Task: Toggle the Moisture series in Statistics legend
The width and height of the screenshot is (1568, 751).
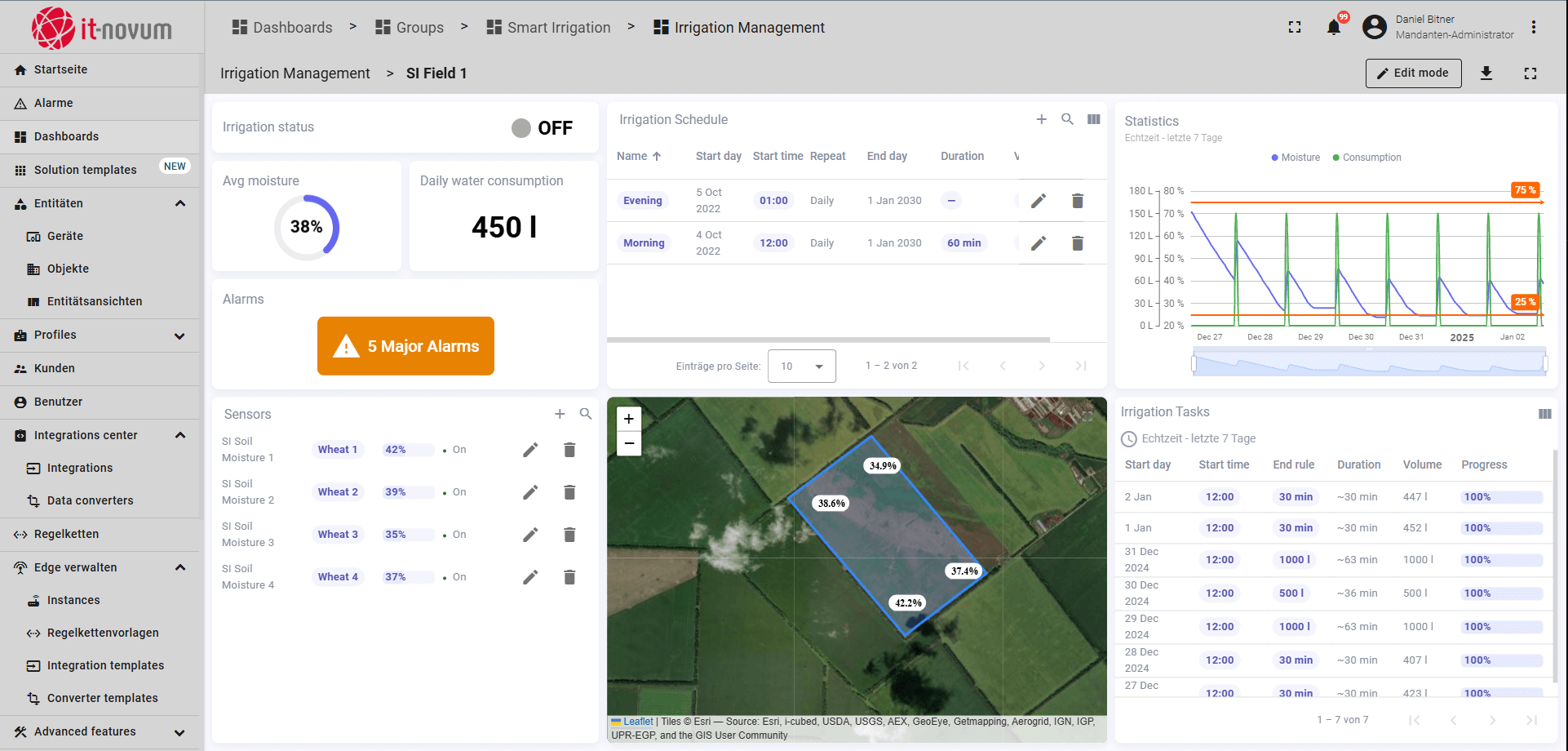Action: [x=1296, y=158]
